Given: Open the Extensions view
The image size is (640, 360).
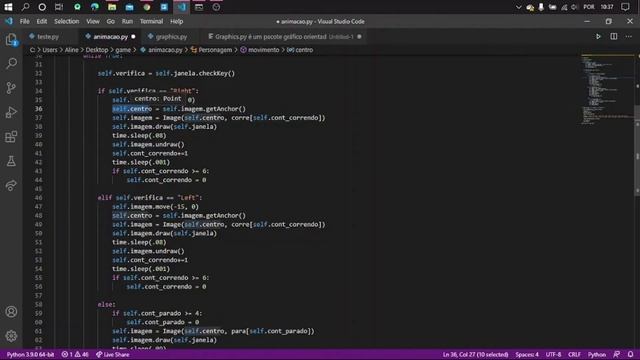Looking at the screenshot, I should click(11, 137).
